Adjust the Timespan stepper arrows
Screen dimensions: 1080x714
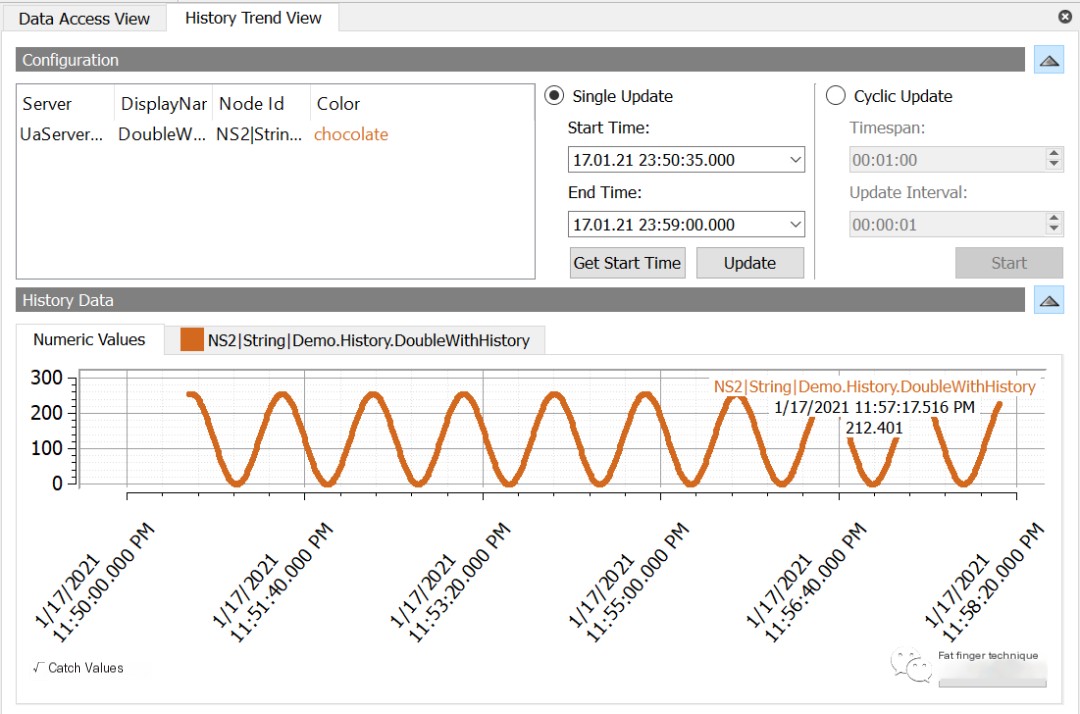coord(1054,159)
